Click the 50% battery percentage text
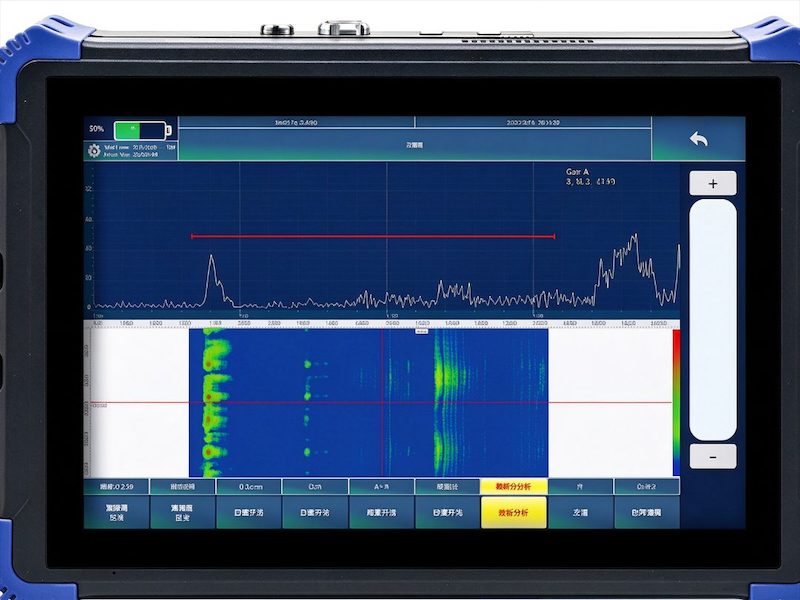This screenshot has height=600, width=800. (x=96, y=129)
